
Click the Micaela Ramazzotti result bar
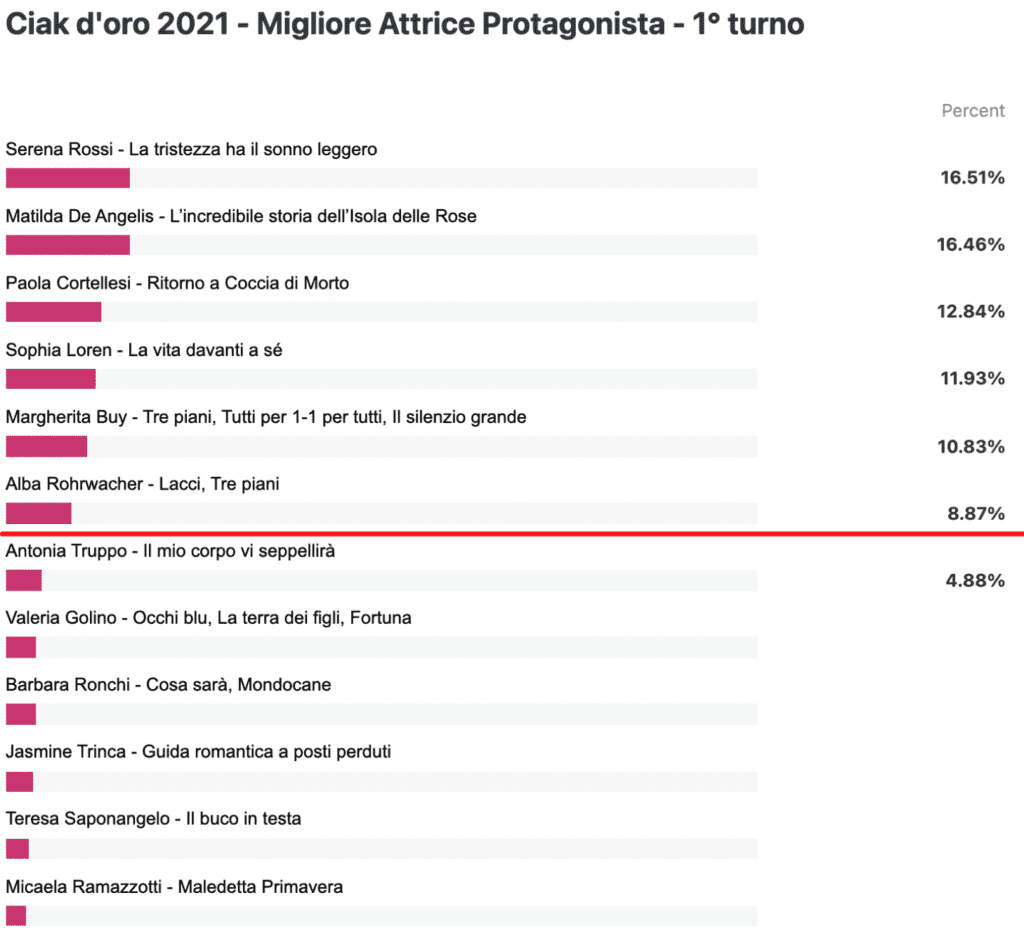(x=381, y=916)
